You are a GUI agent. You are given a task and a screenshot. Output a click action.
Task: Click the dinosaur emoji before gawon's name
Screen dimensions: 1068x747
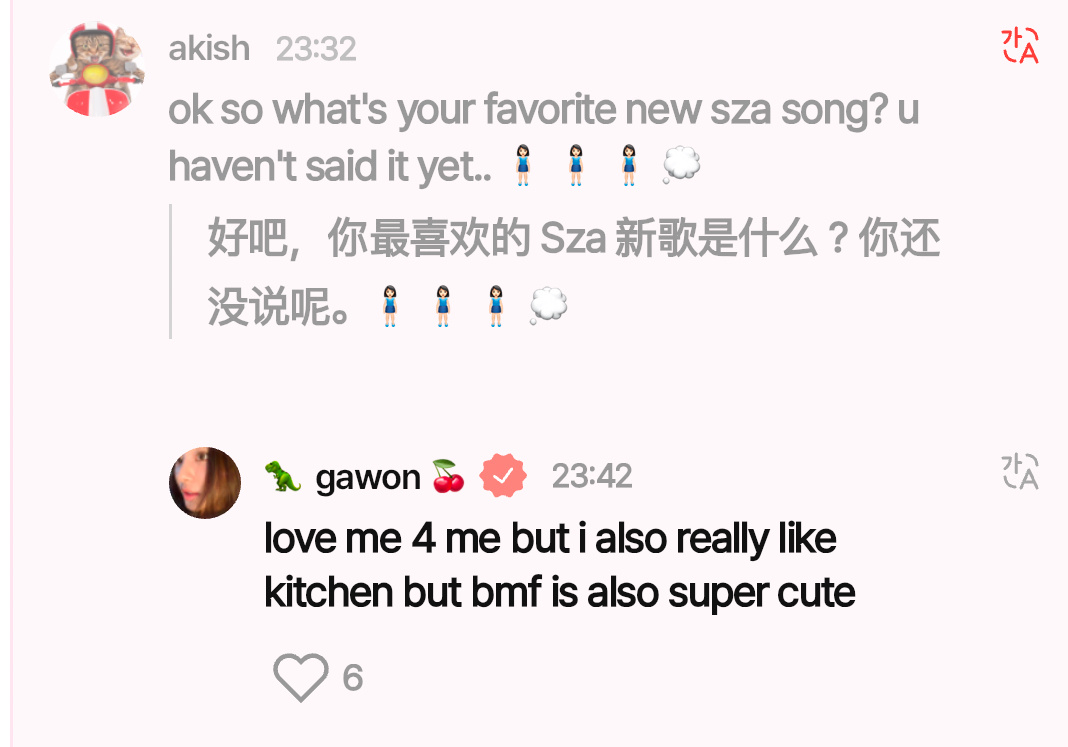pos(283,476)
